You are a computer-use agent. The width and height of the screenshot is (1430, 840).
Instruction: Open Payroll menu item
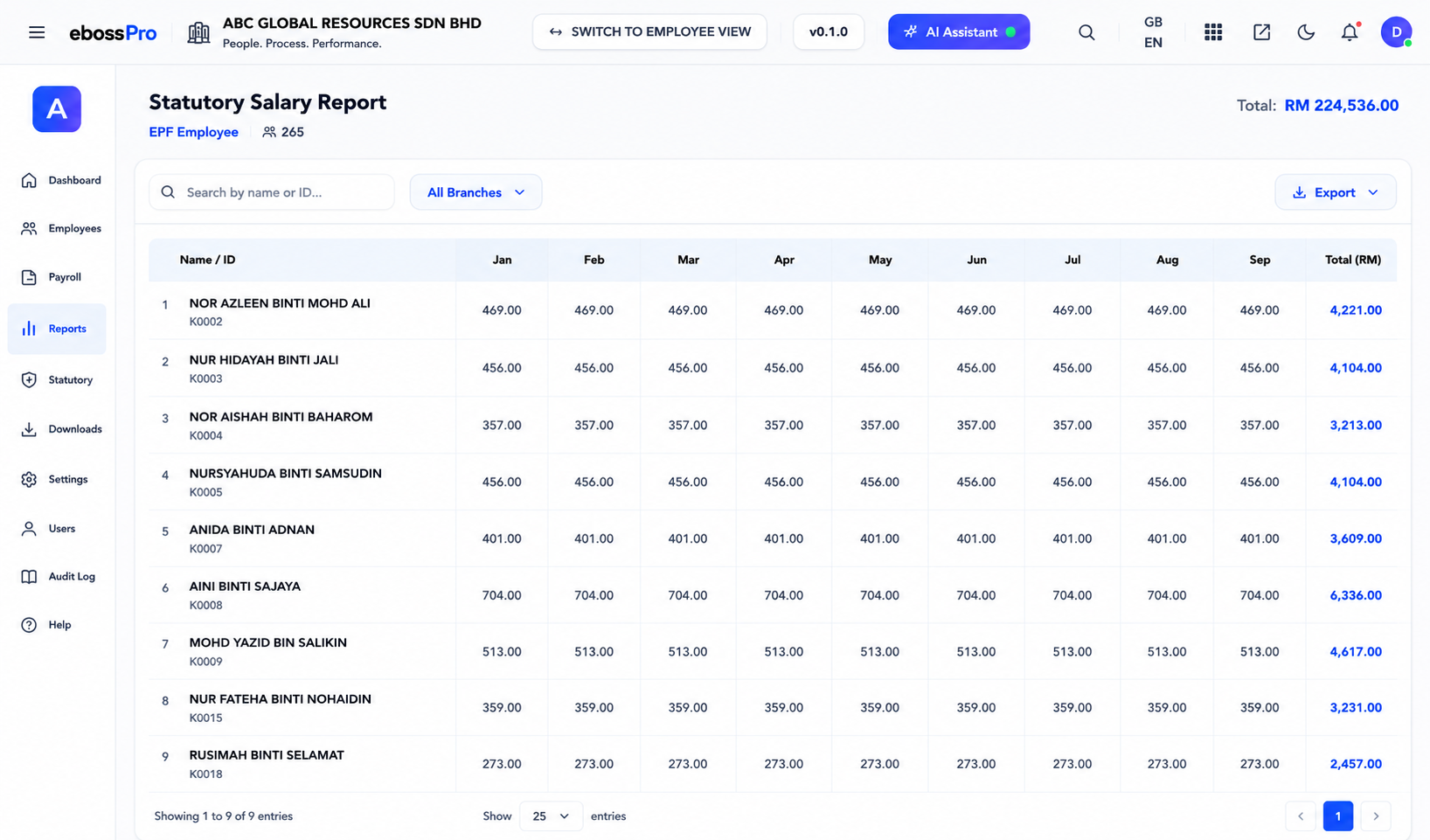tap(57, 277)
